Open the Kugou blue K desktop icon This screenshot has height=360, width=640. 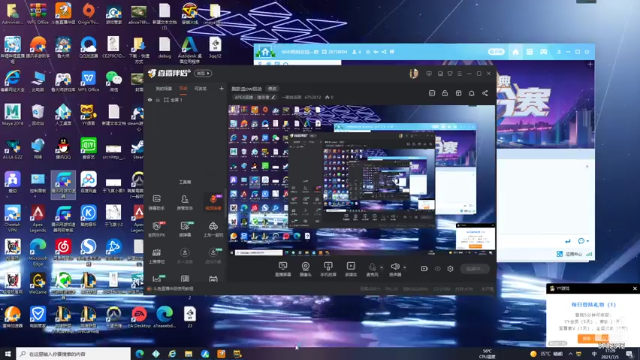pyautogui.click(x=88, y=216)
